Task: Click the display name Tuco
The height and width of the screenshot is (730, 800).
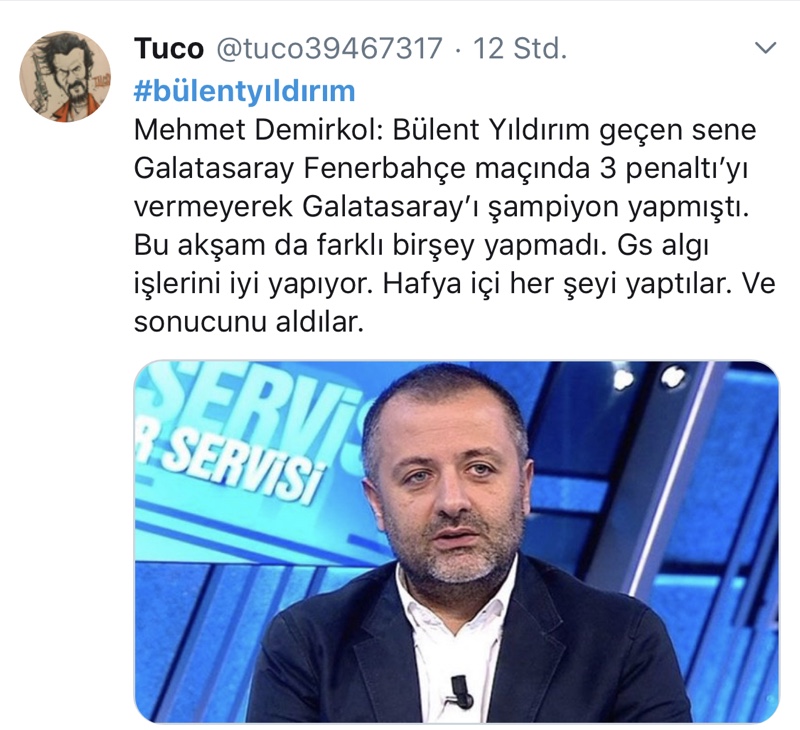Action: pos(169,48)
